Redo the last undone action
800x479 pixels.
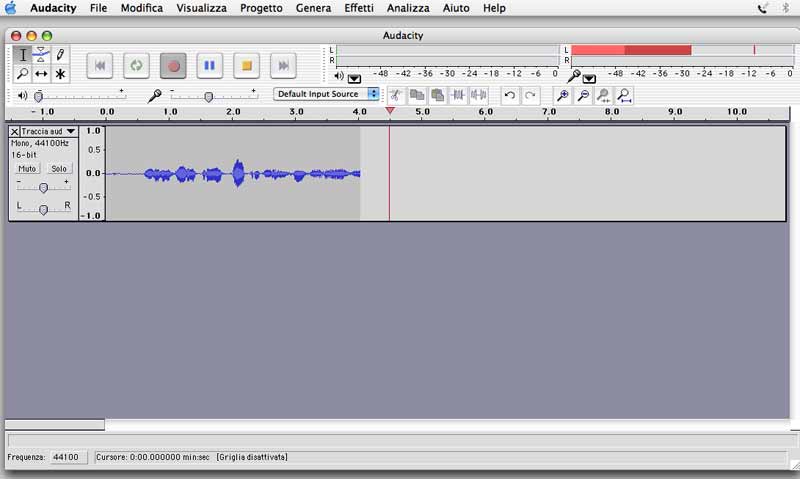530,95
